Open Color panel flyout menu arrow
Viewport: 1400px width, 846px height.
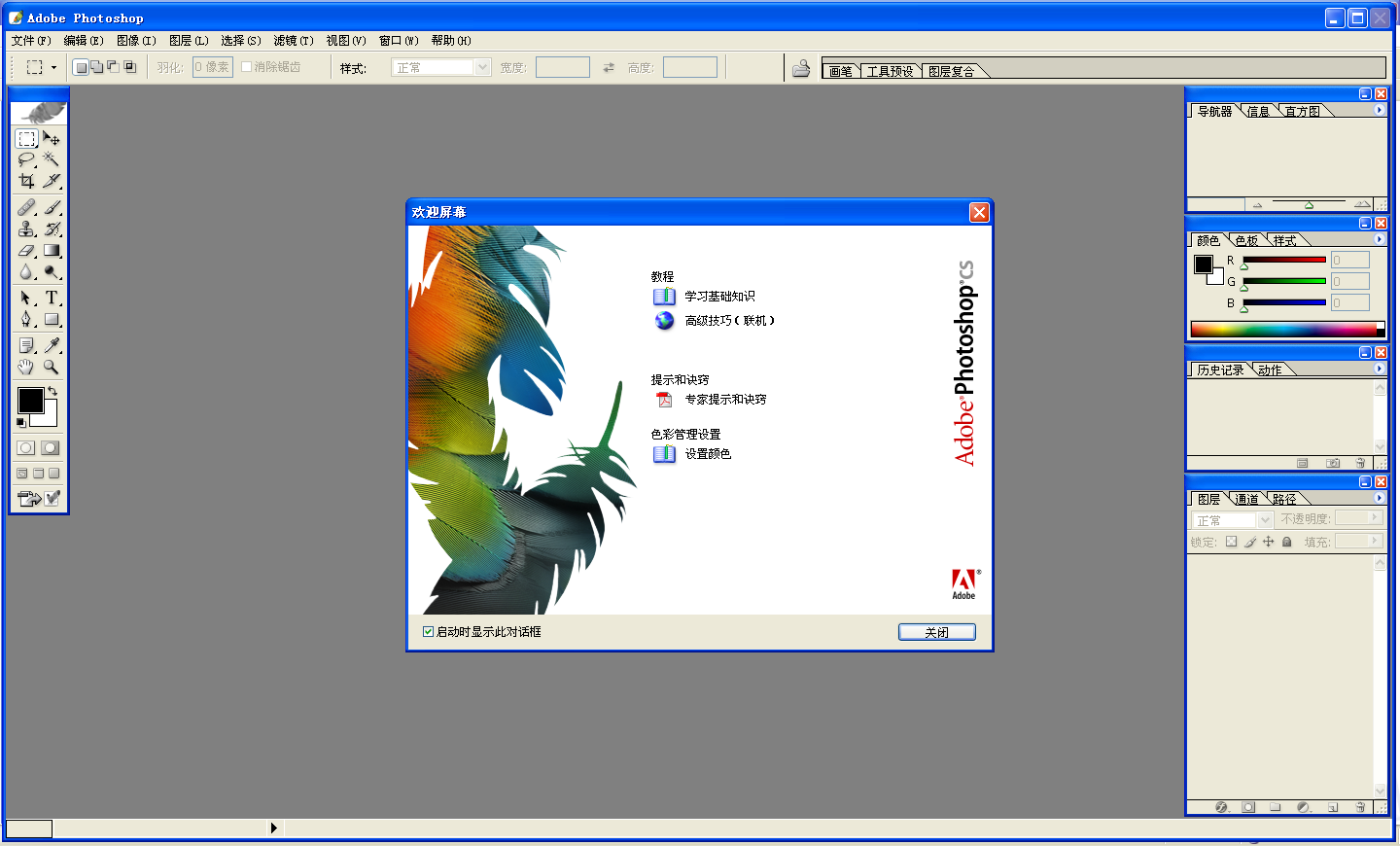[1380, 239]
